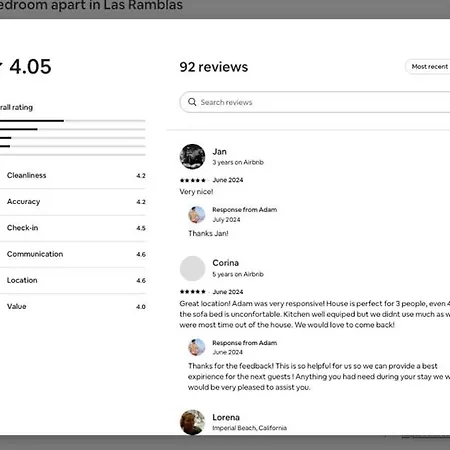Click reviewer name Lorena
Screen dimensions: 450x450
tap(226, 417)
